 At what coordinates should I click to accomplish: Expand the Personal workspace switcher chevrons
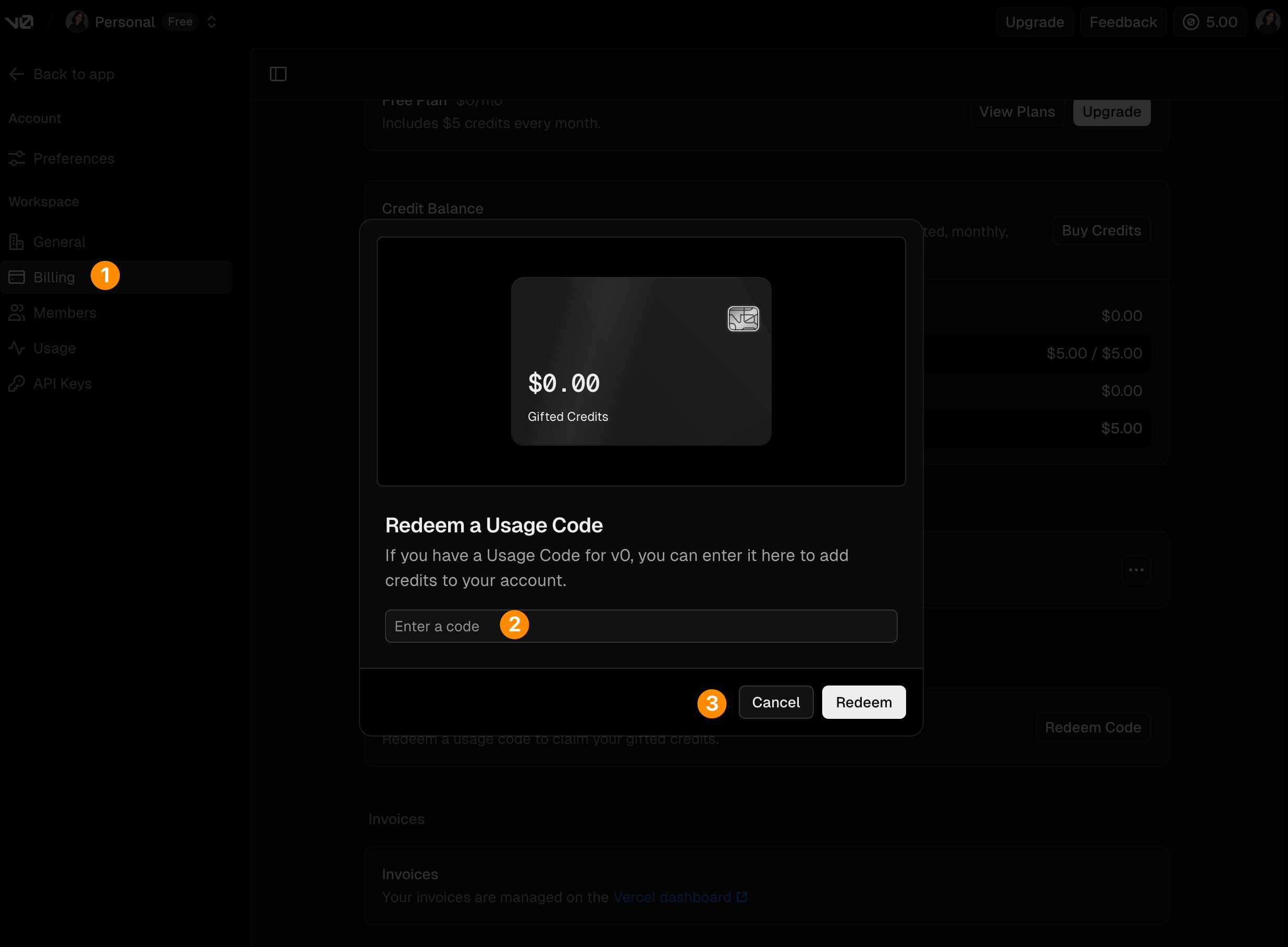click(x=212, y=22)
